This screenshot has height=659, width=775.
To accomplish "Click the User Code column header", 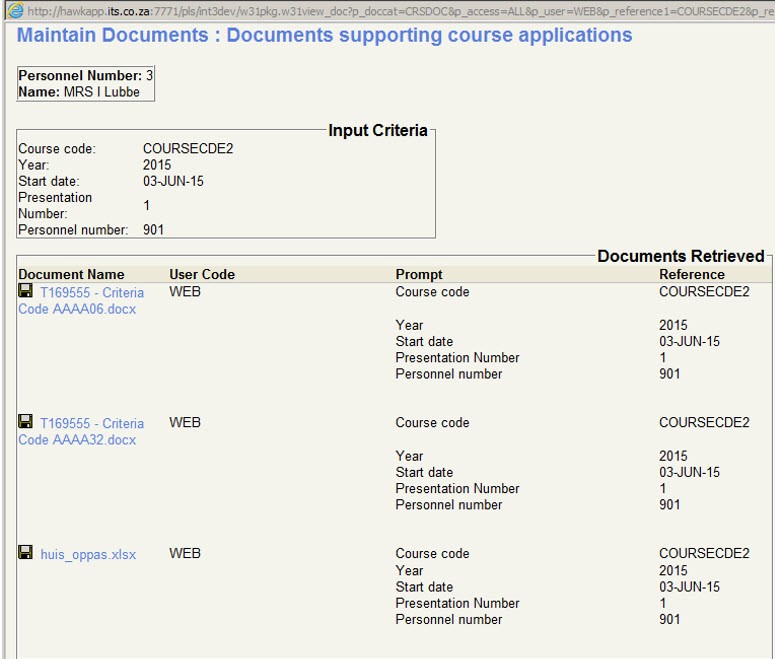I will pyautogui.click(x=202, y=274).
